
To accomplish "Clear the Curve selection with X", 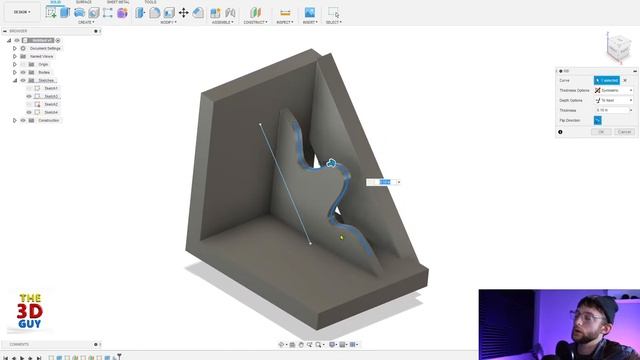I will (625, 80).
